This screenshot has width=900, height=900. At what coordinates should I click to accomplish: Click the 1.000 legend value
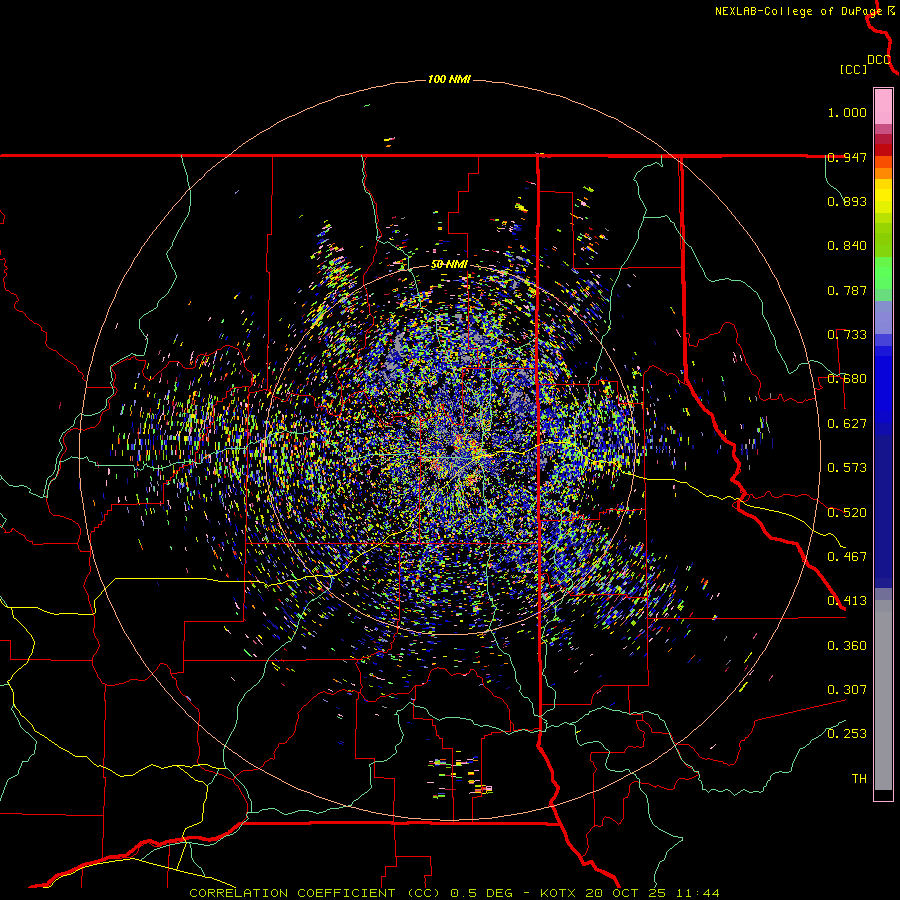tap(847, 112)
